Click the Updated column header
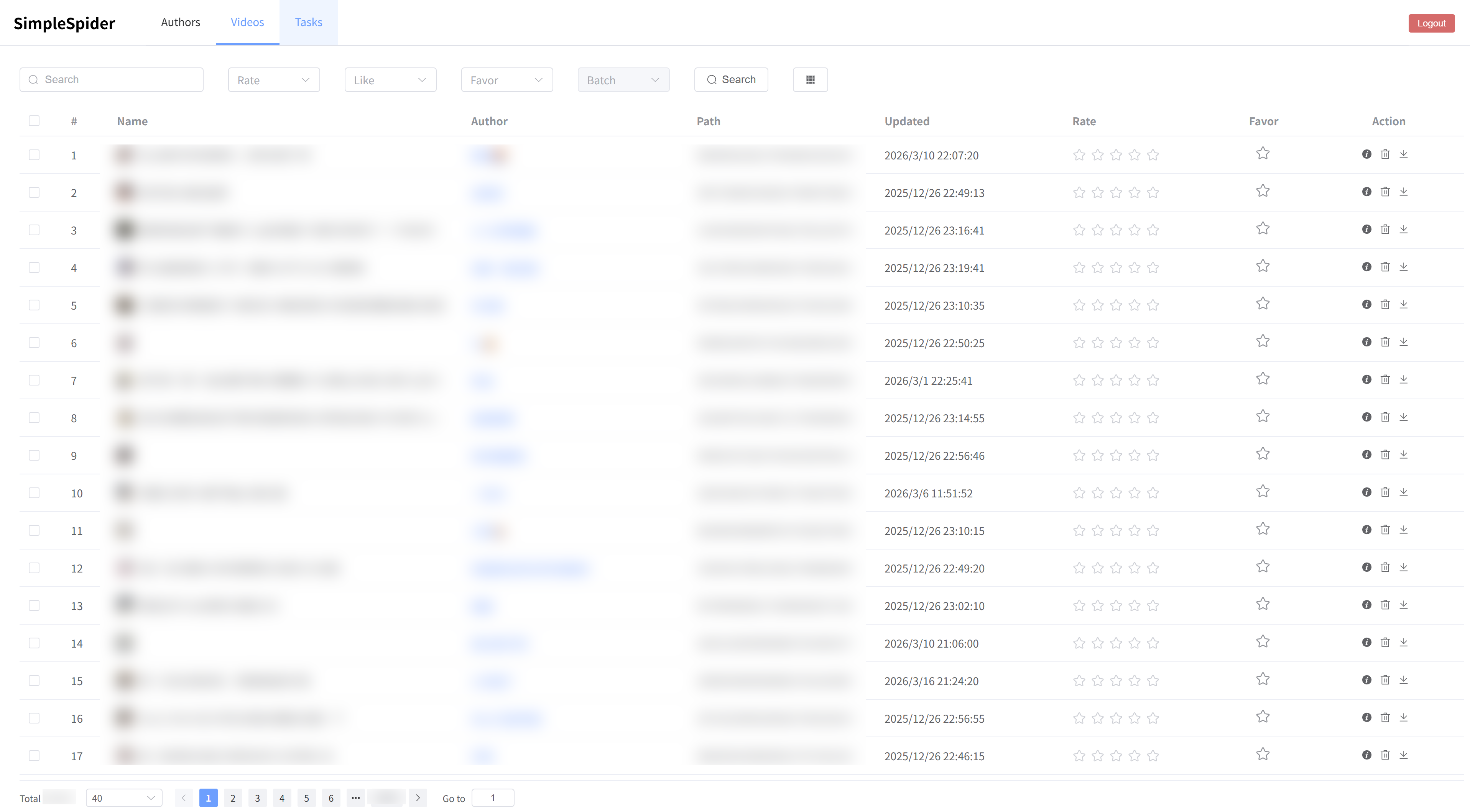The height and width of the screenshot is (812, 1470). pos(907,121)
